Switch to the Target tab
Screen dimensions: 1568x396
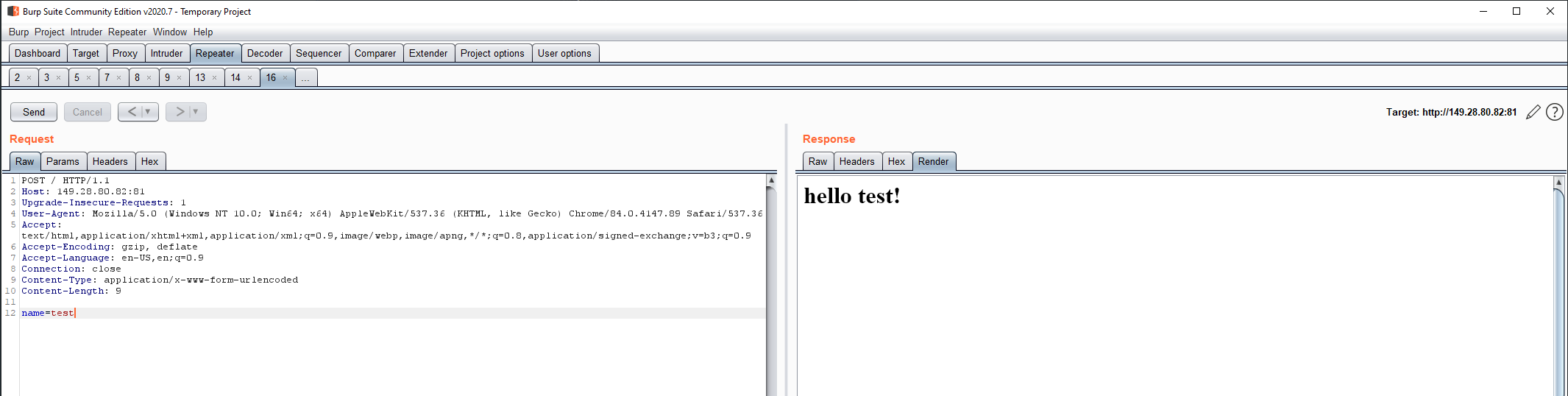tap(86, 53)
